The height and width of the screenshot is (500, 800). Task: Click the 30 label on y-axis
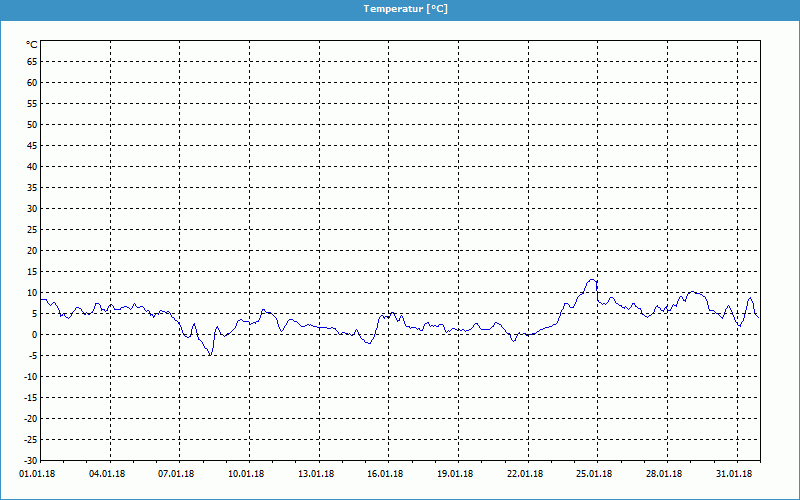coord(32,209)
